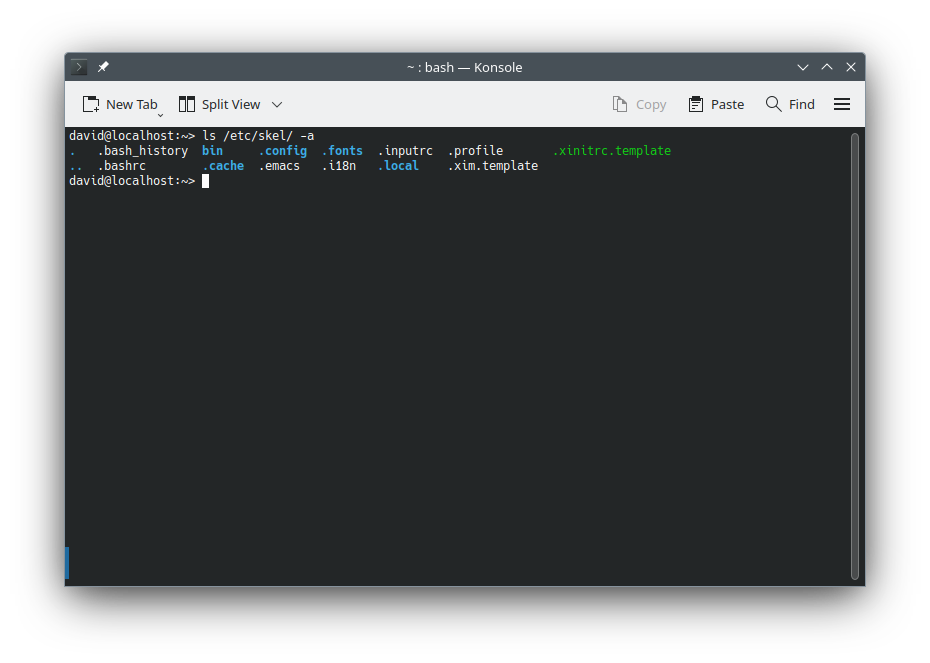Image resolution: width=930 pixels, height=663 pixels.
Task: Maximize the Konsole window
Action: [x=827, y=67]
